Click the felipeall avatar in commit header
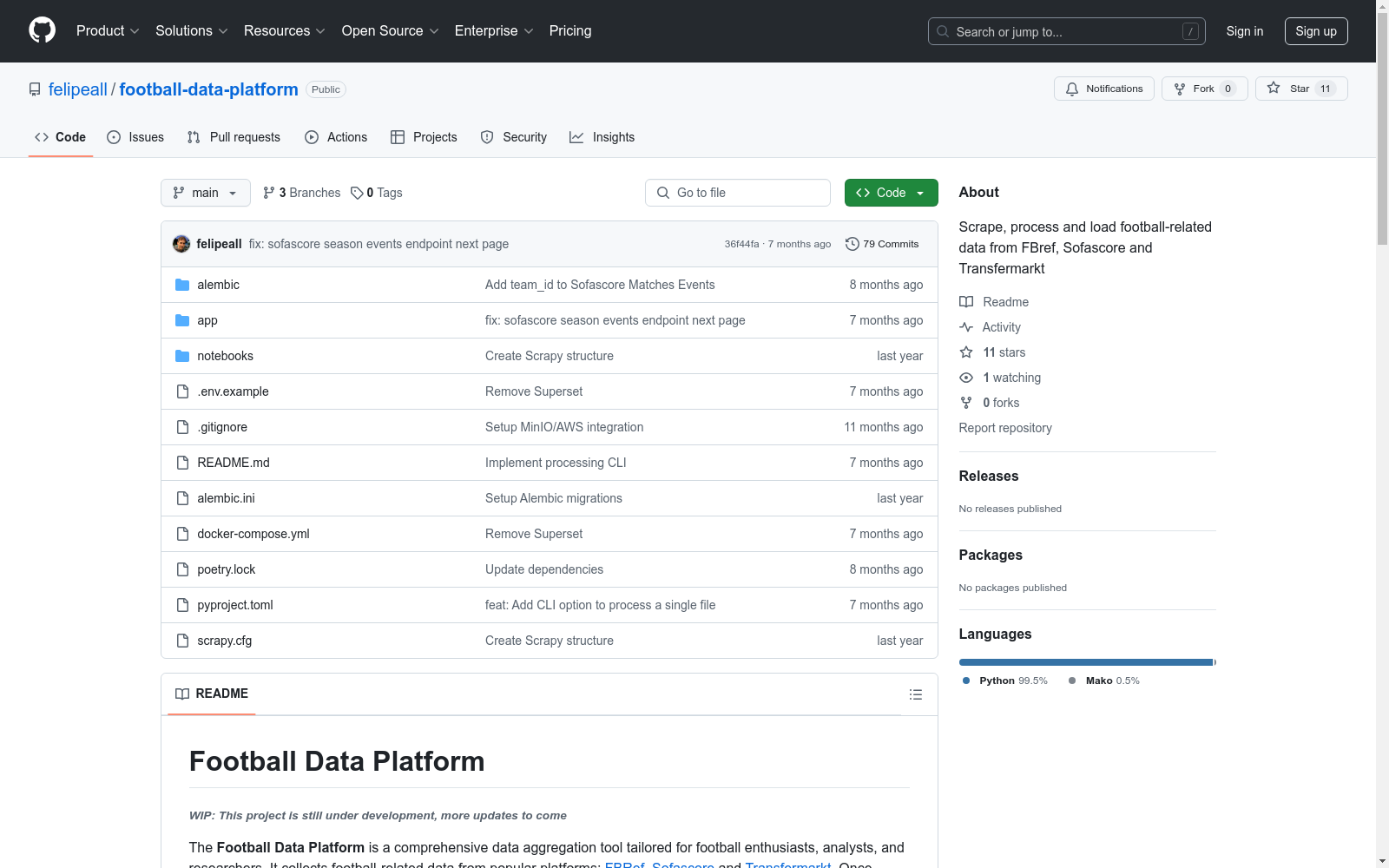 tap(181, 244)
